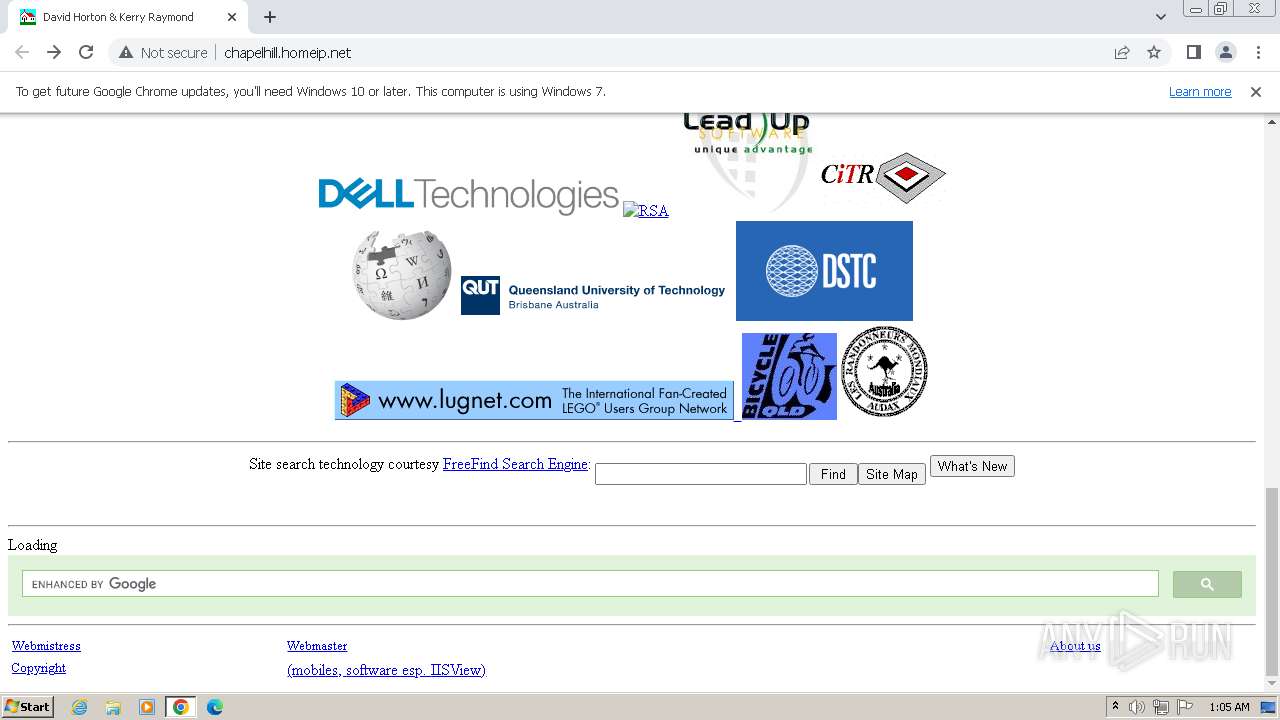The width and height of the screenshot is (1280, 720).
Task: Focus the FreeFind site search box
Action: (x=701, y=474)
